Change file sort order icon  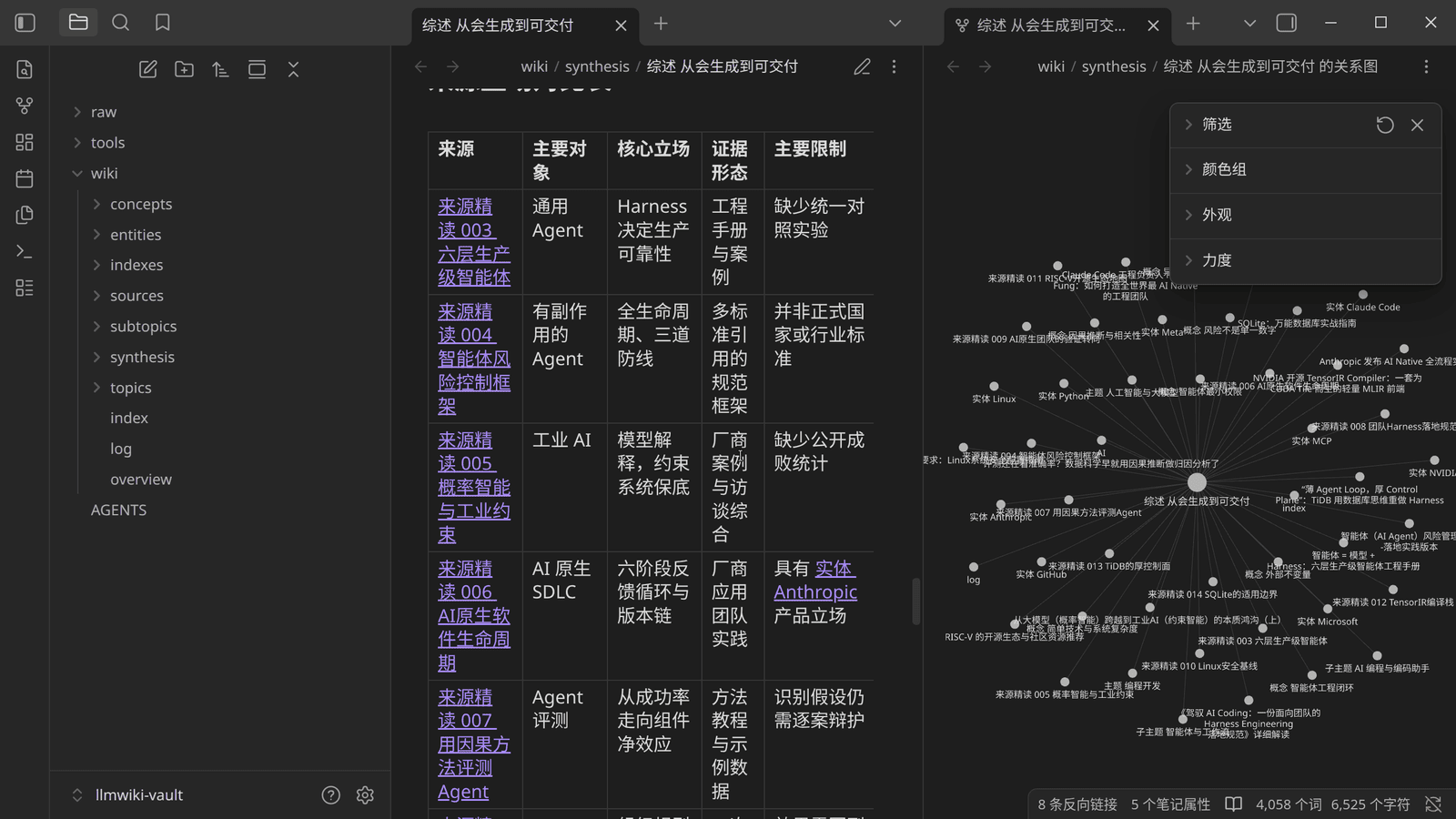tap(220, 69)
